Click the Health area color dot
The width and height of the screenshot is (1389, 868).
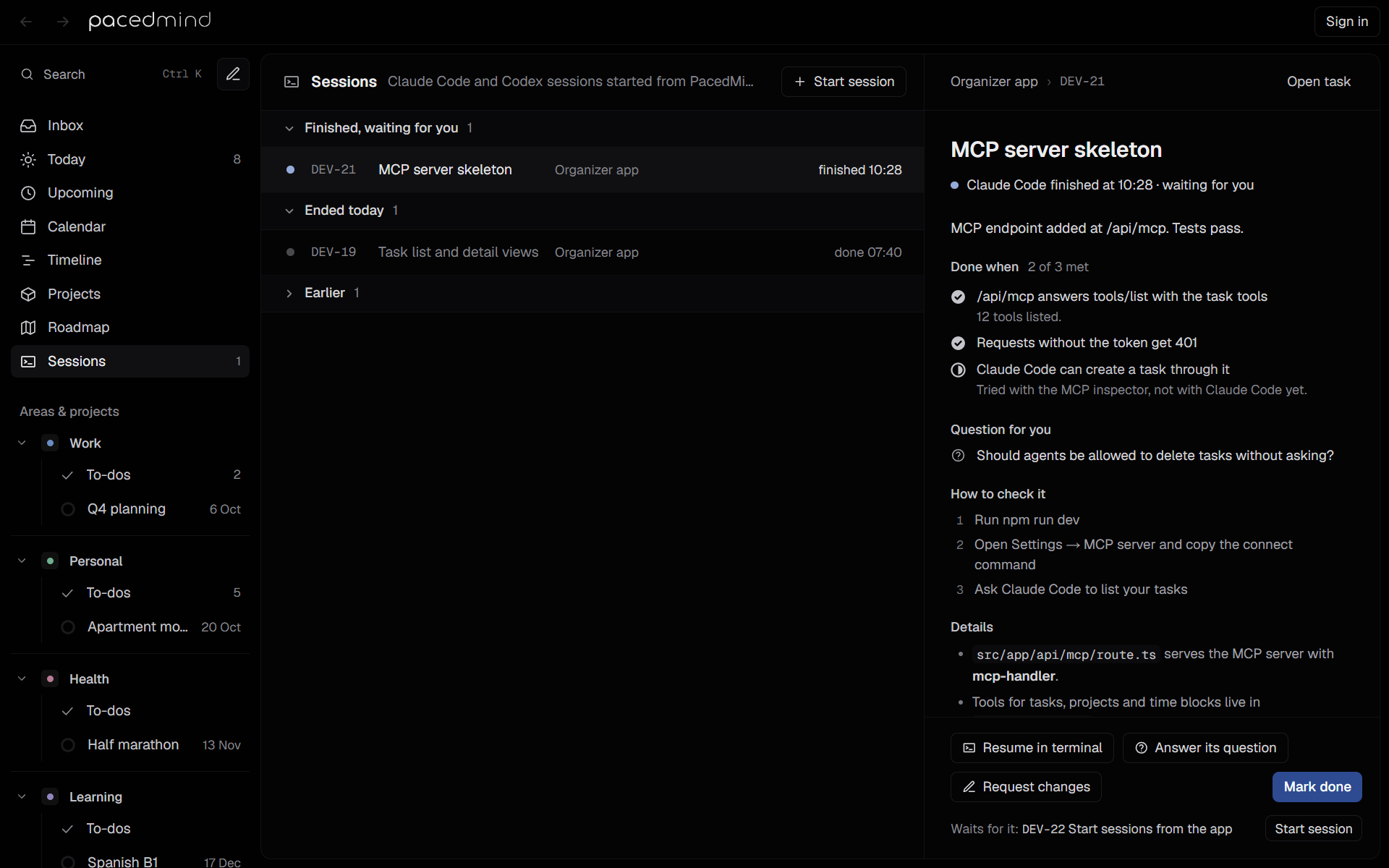[50, 678]
